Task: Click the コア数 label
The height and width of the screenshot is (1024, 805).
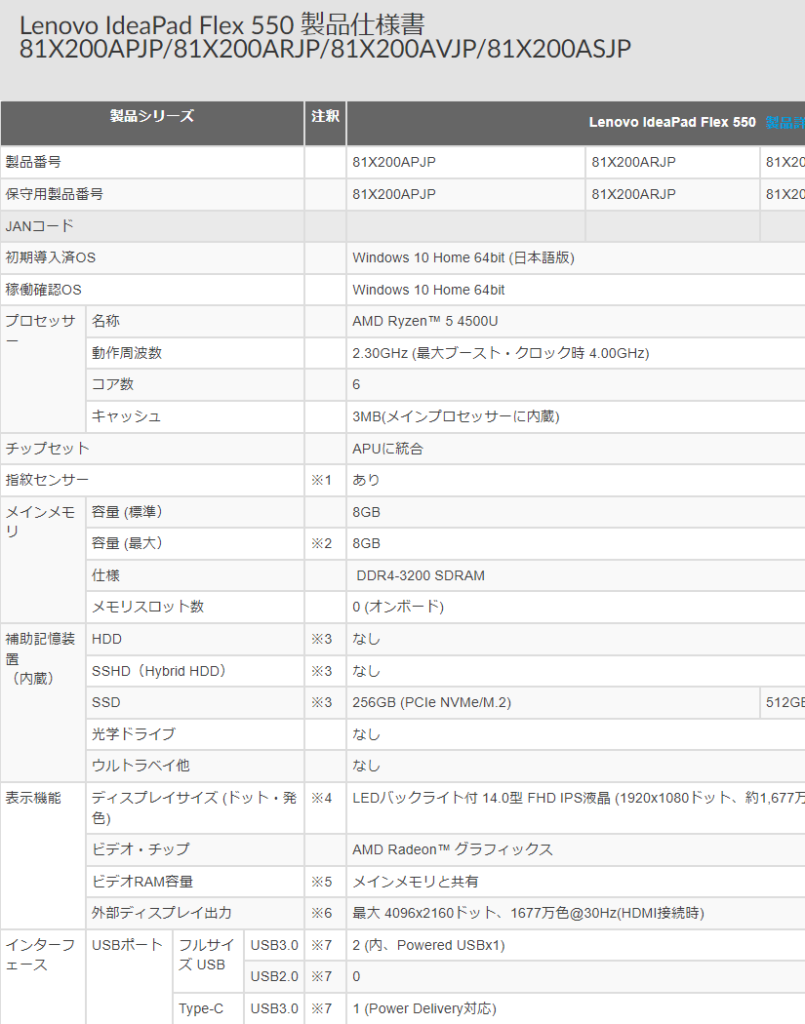Action: tap(112, 384)
